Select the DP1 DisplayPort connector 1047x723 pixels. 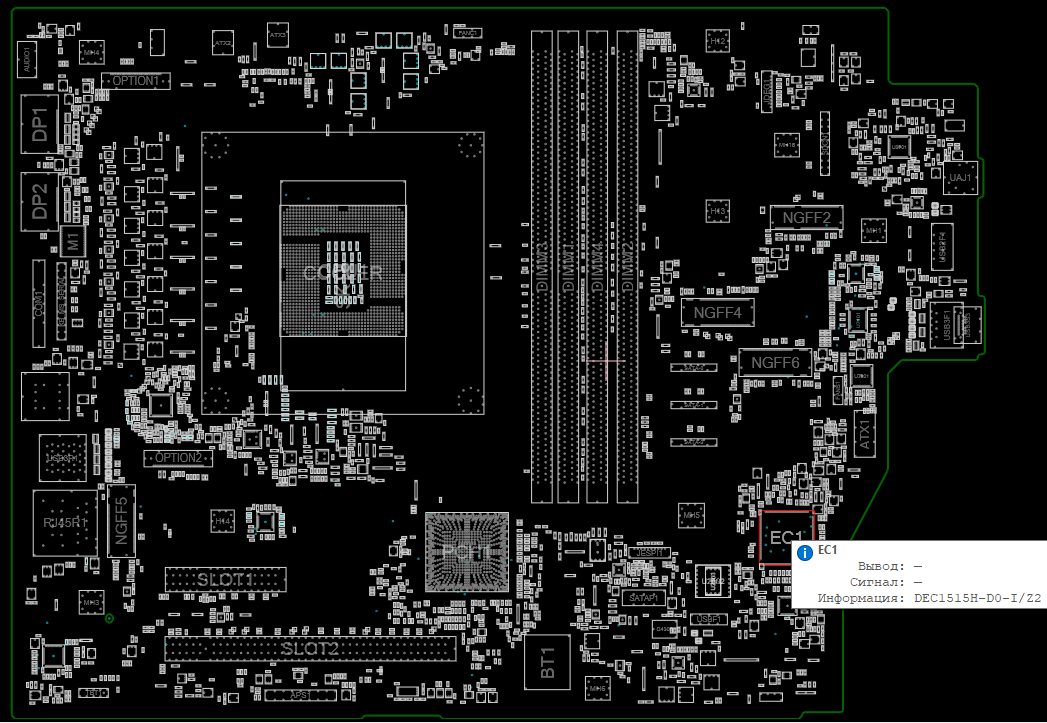click(39, 124)
